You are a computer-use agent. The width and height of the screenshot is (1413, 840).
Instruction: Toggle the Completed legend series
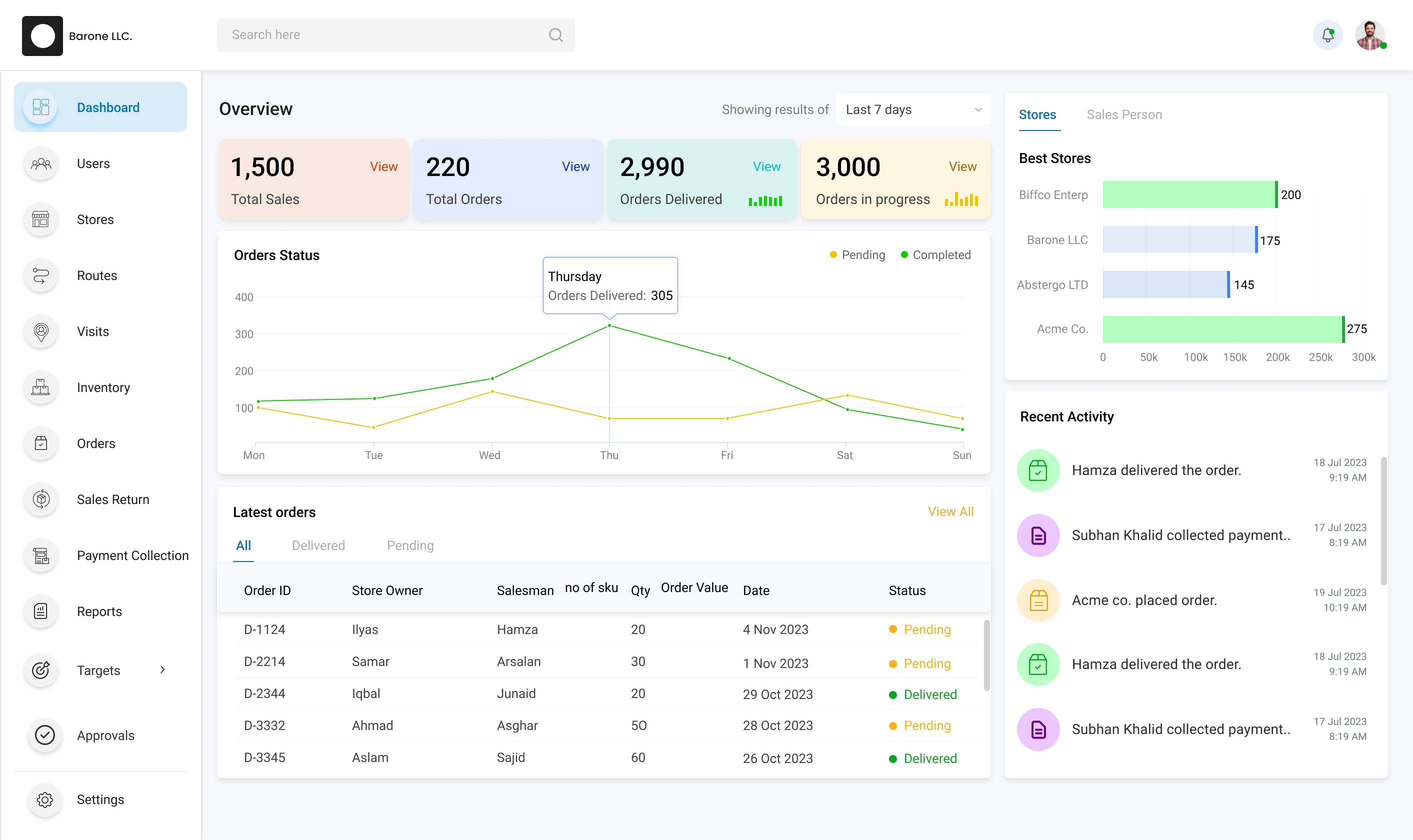(935, 254)
